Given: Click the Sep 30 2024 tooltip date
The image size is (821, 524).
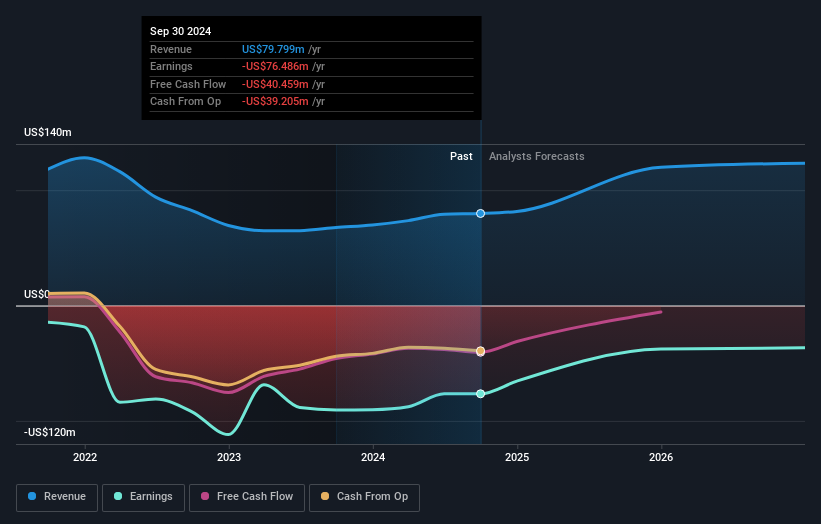Looking at the screenshot, I should (181, 31).
